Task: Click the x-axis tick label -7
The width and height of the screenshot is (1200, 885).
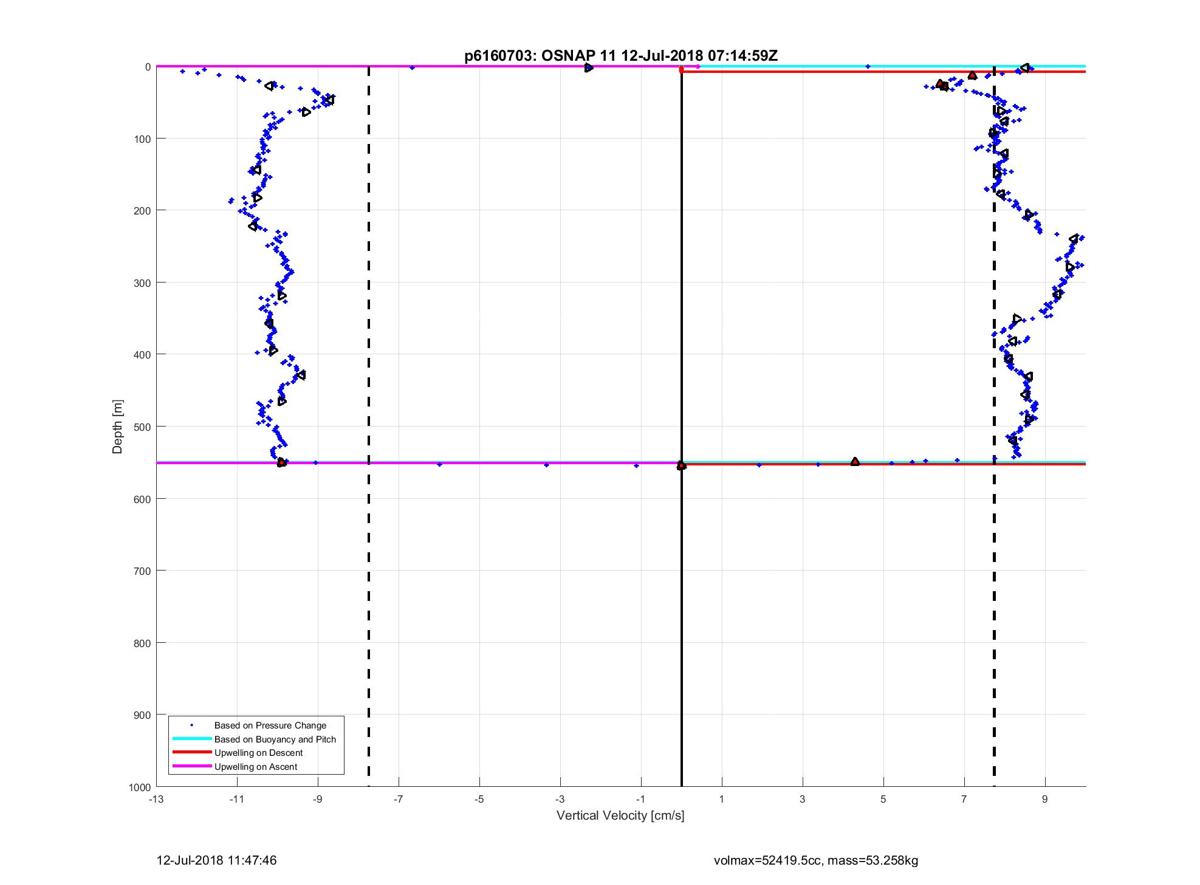Action: pyautogui.click(x=398, y=800)
